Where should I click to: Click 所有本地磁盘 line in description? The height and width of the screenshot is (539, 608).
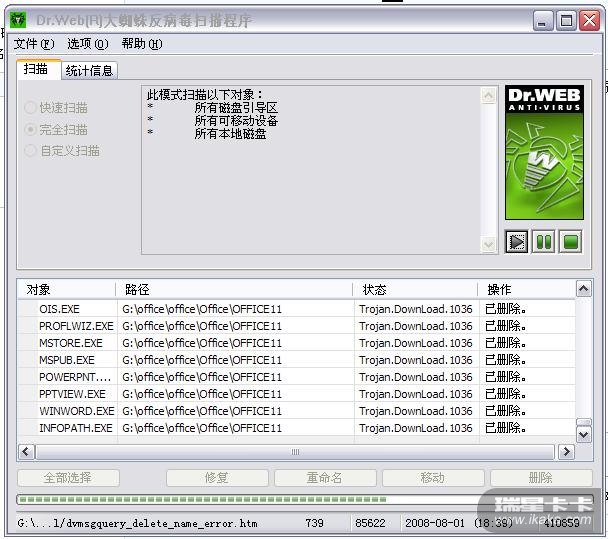coord(230,134)
